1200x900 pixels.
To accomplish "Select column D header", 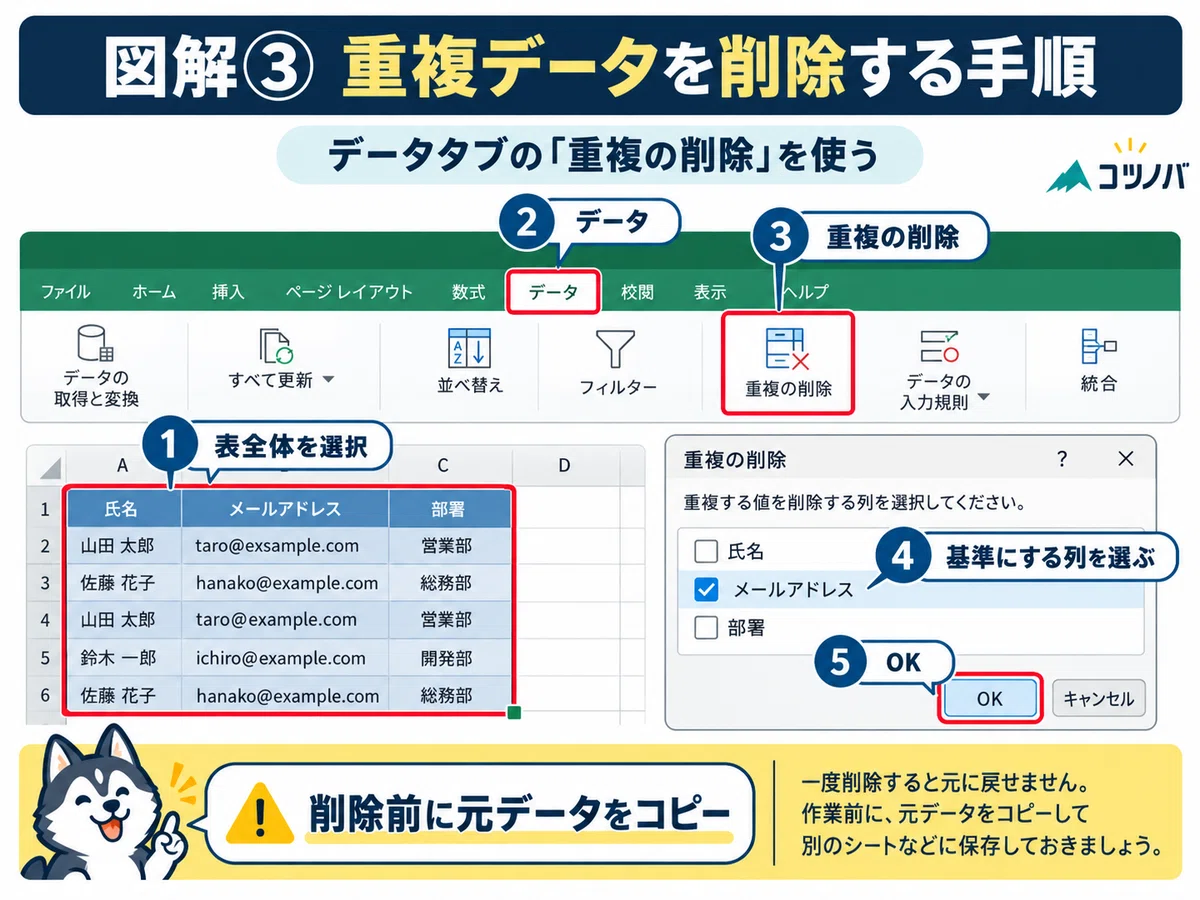I will [565, 466].
